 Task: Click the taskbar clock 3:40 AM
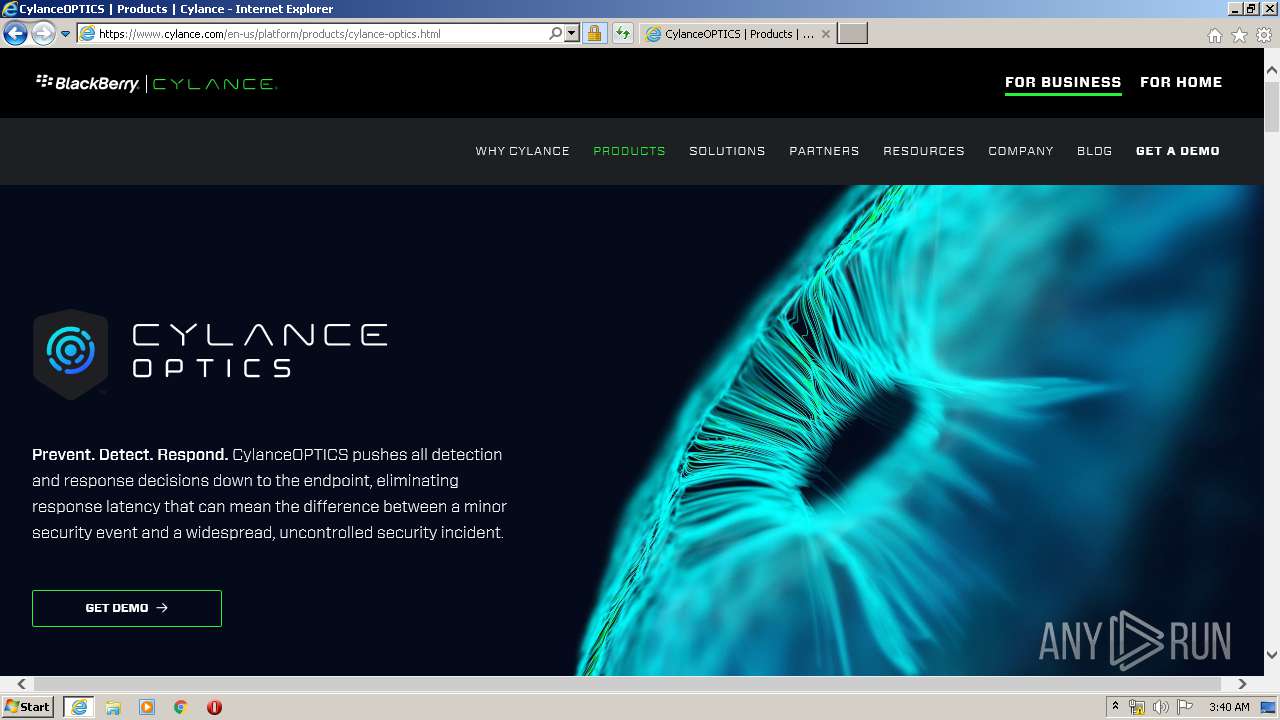(x=1229, y=707)
